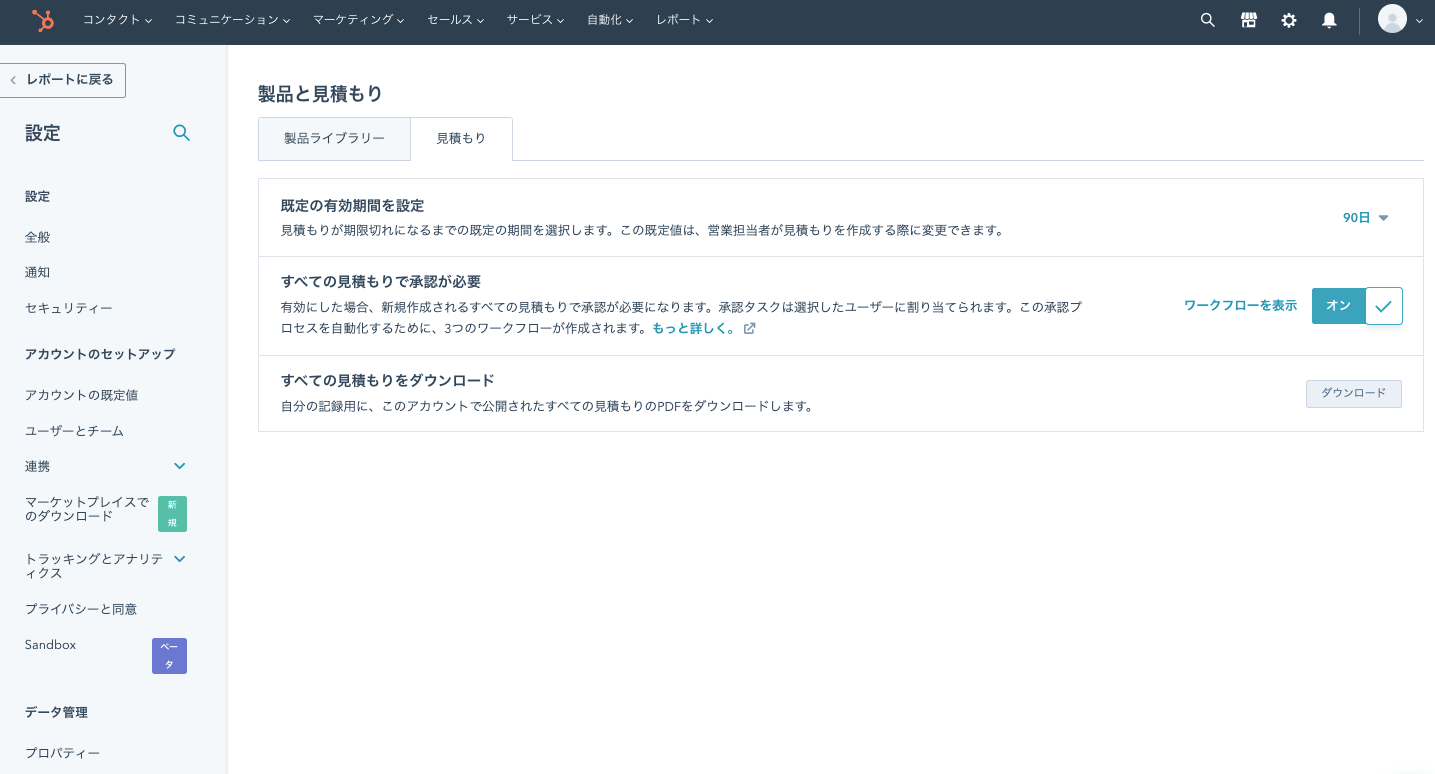1435x774 pixels.
Task: Switch to 製品ライブラリー tab
Action: [334, 139]
